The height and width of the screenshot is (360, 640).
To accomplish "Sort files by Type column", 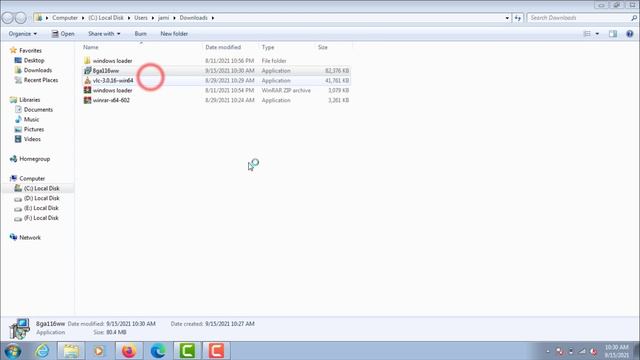I will coord(268,47).
